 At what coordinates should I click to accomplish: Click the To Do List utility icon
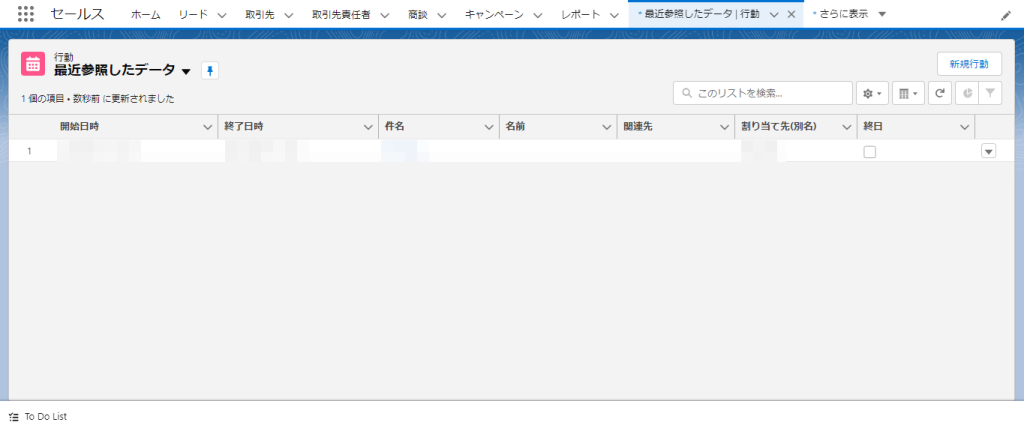(x=14, y=417)
